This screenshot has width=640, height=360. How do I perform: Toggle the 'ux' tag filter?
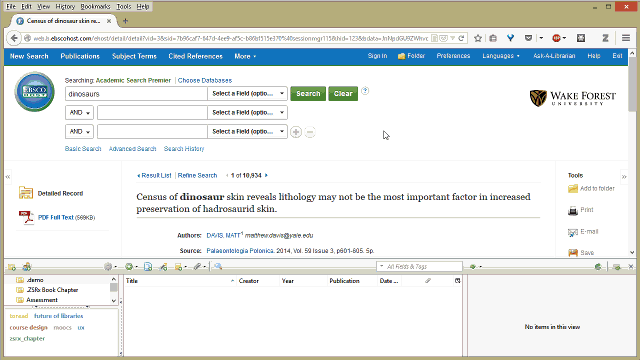pos(81,327)
